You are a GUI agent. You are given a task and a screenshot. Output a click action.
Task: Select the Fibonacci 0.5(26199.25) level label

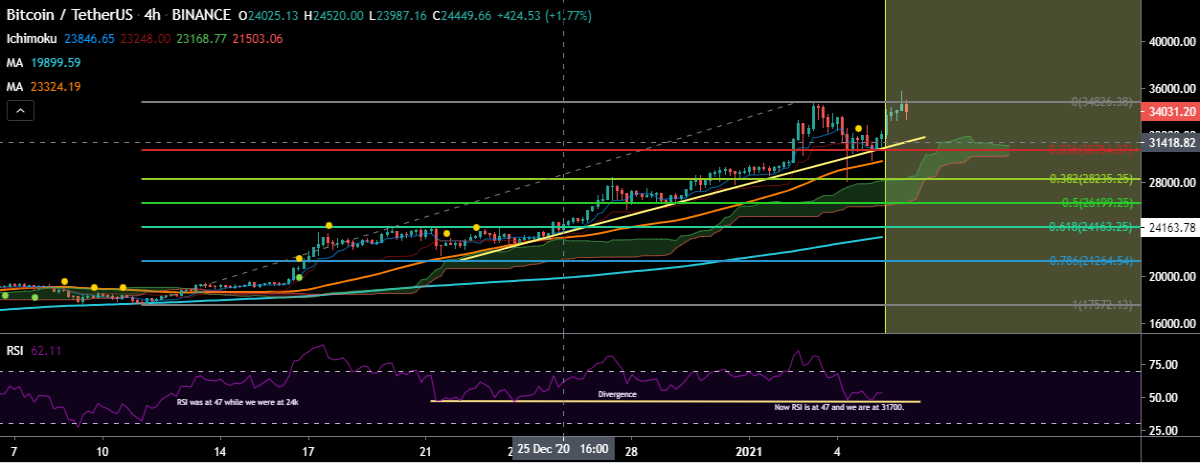coord(1097,202)
